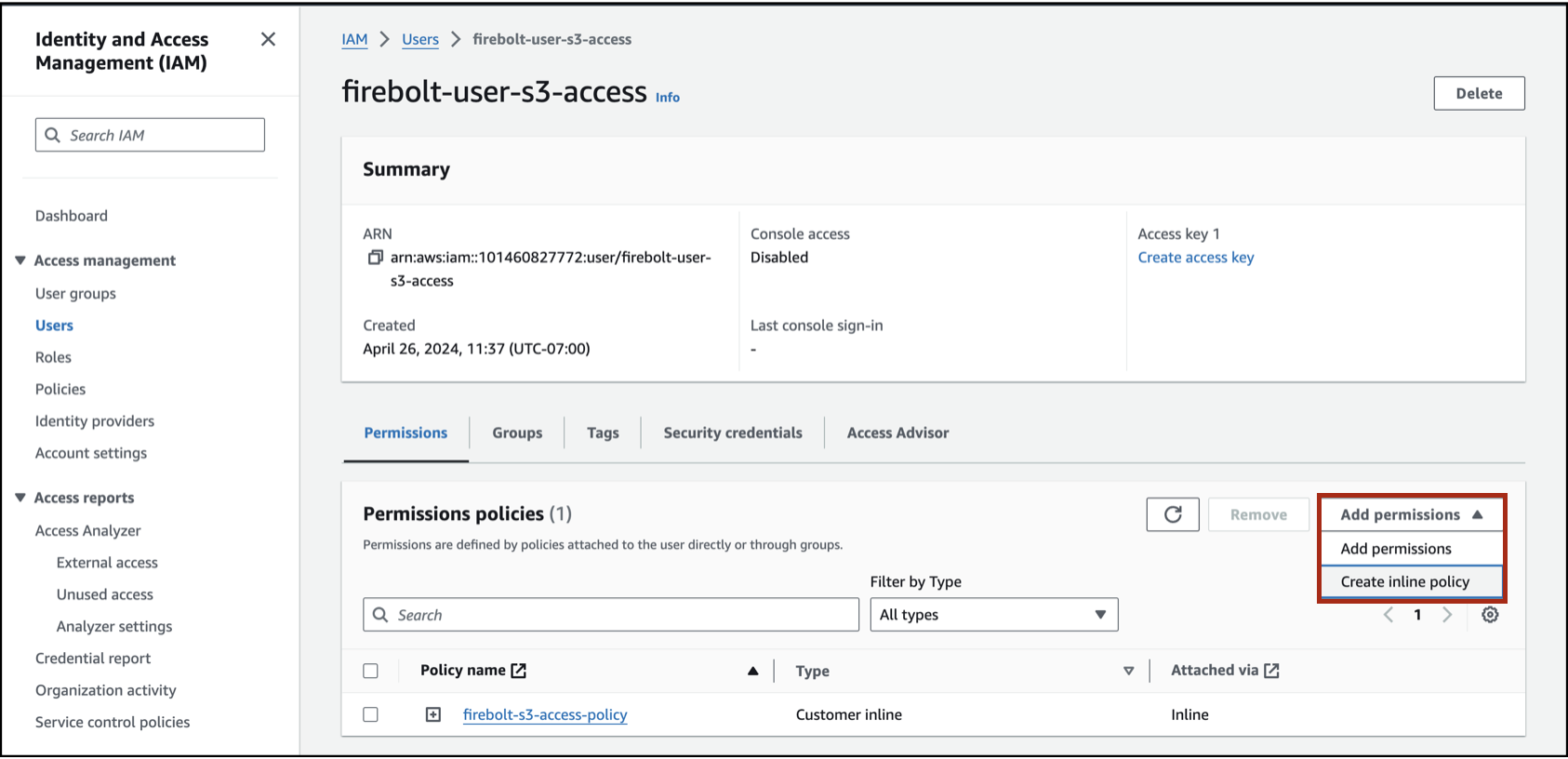Click the Delete user button
The image size is (1568, 759).
pyautogui.click(x=1479, y=93)
